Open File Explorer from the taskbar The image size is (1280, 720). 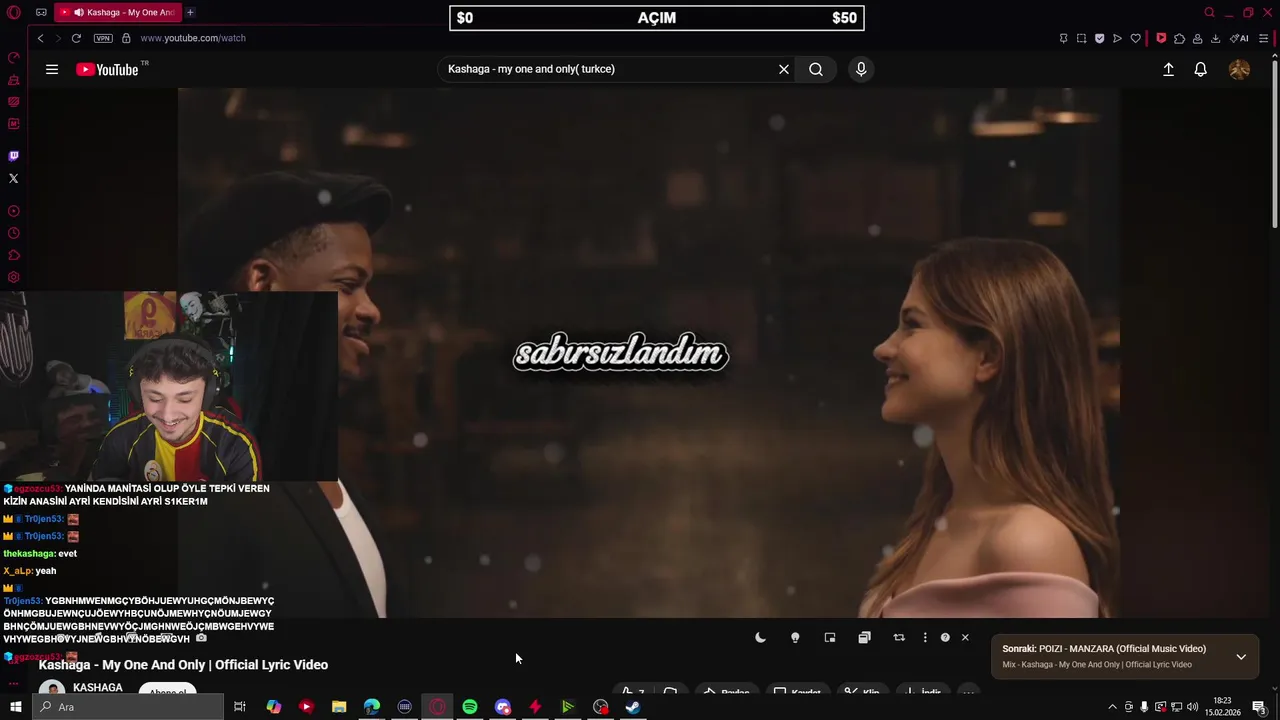tap(339, 707)
